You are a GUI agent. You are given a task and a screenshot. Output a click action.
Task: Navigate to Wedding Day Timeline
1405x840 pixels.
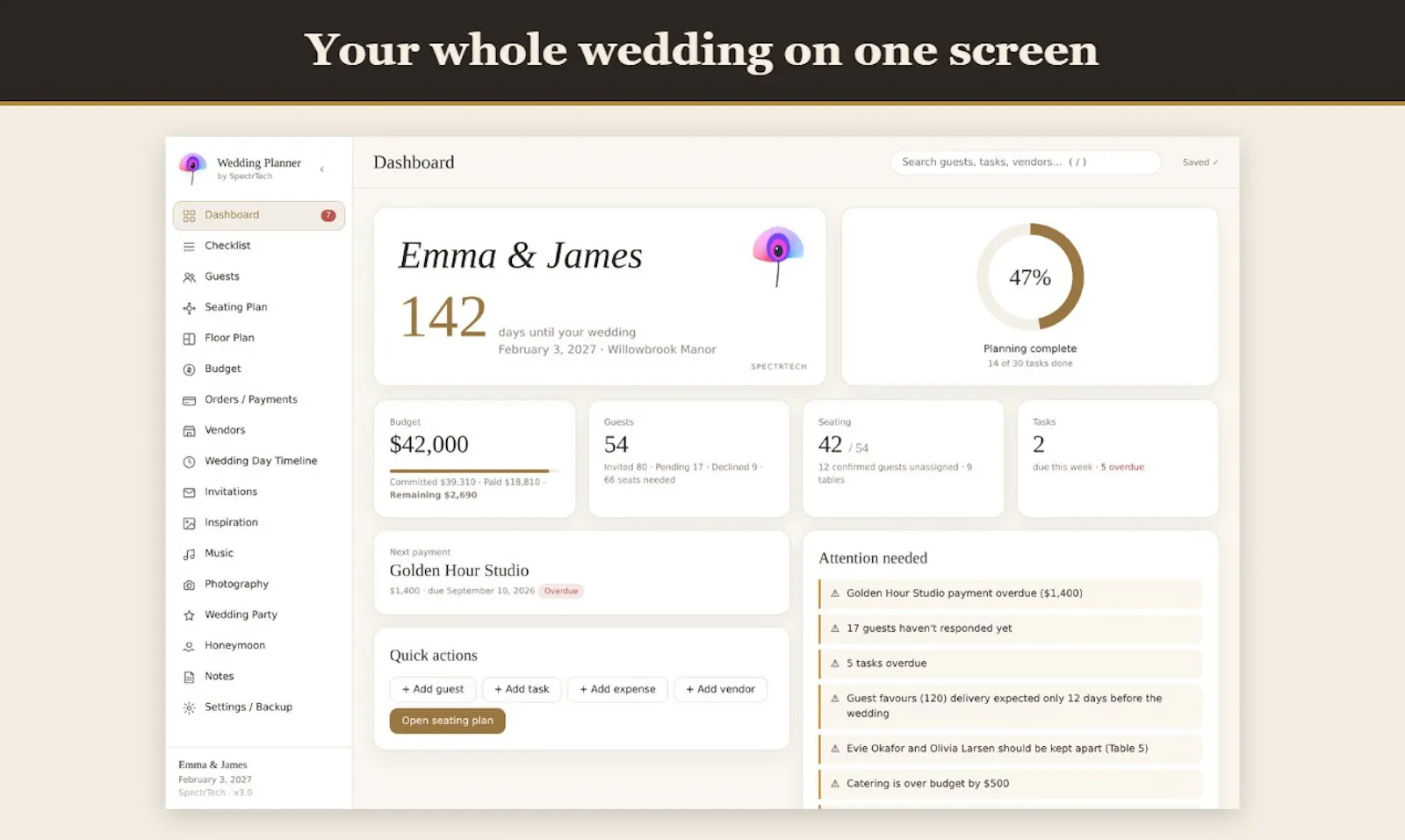(259, 461)
